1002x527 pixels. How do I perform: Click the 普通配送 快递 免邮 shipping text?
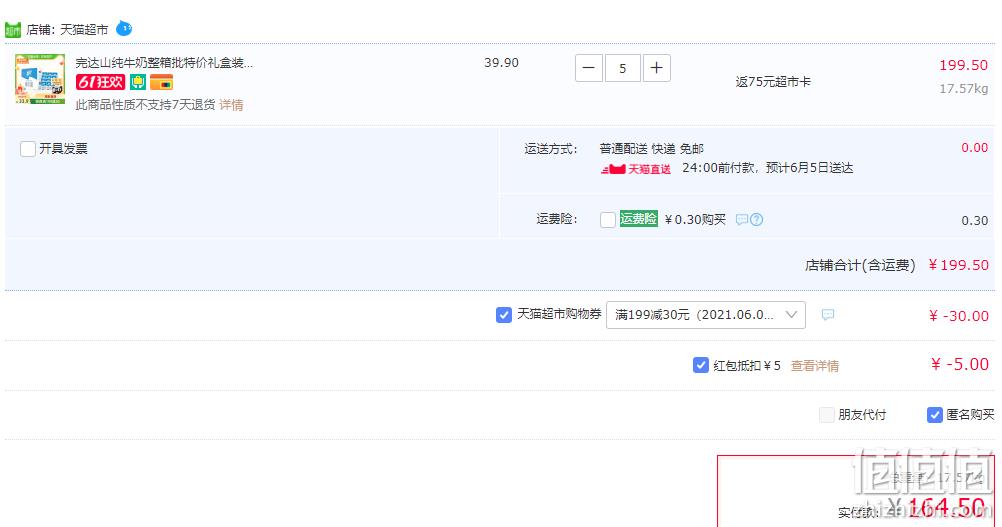pyautogui.click(x=651, y=149)
